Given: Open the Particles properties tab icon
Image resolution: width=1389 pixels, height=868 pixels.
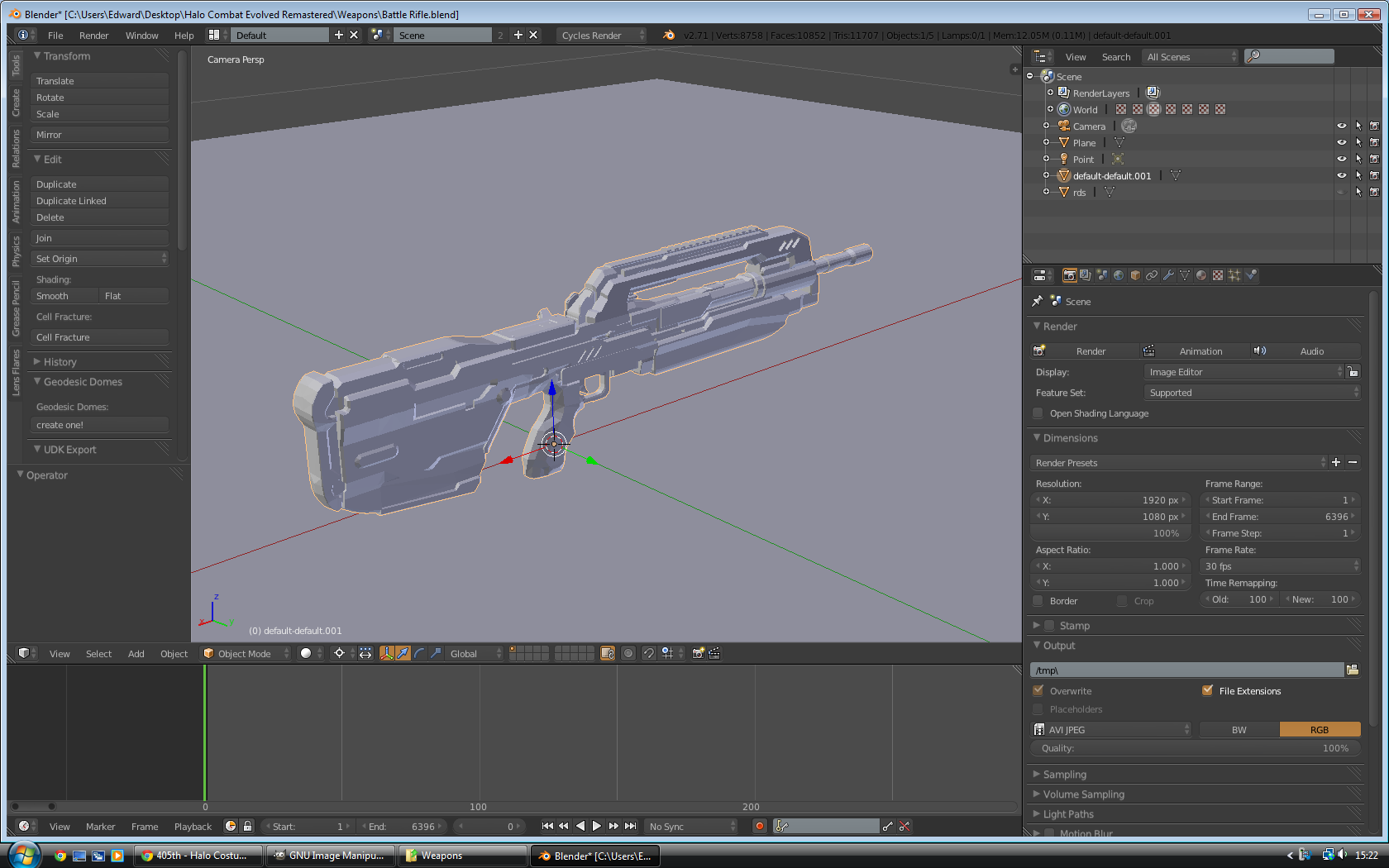Looking at the screenshot, I should coord(1234,275).
